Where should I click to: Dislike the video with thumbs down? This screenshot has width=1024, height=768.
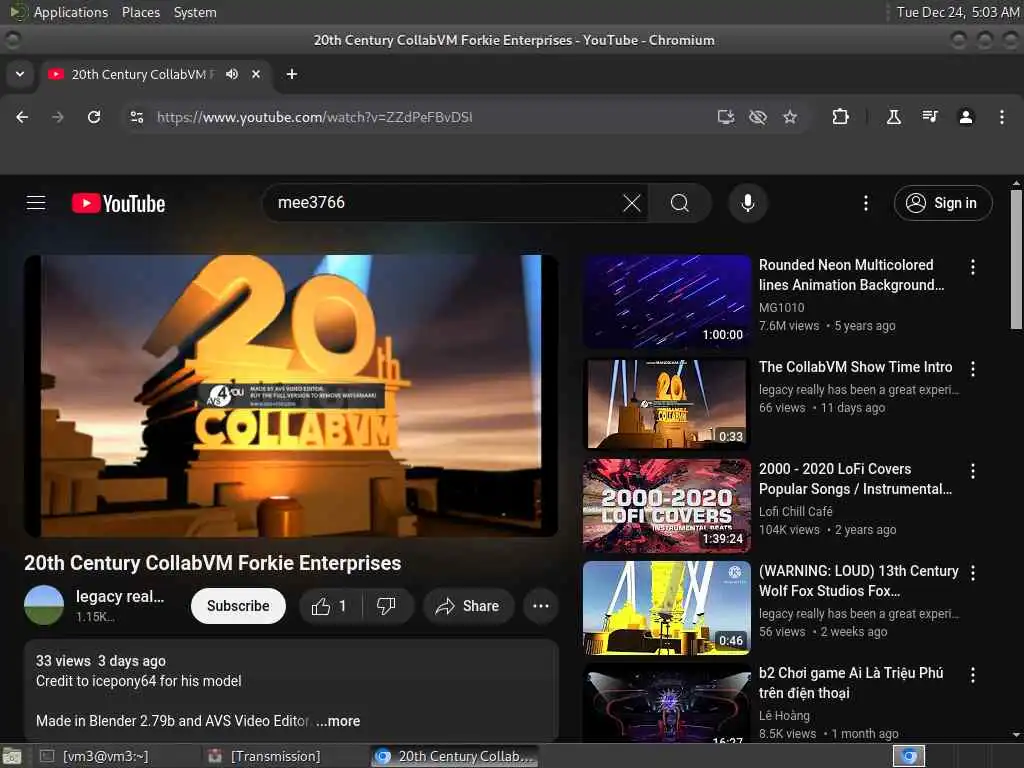[x=387, y=607]
